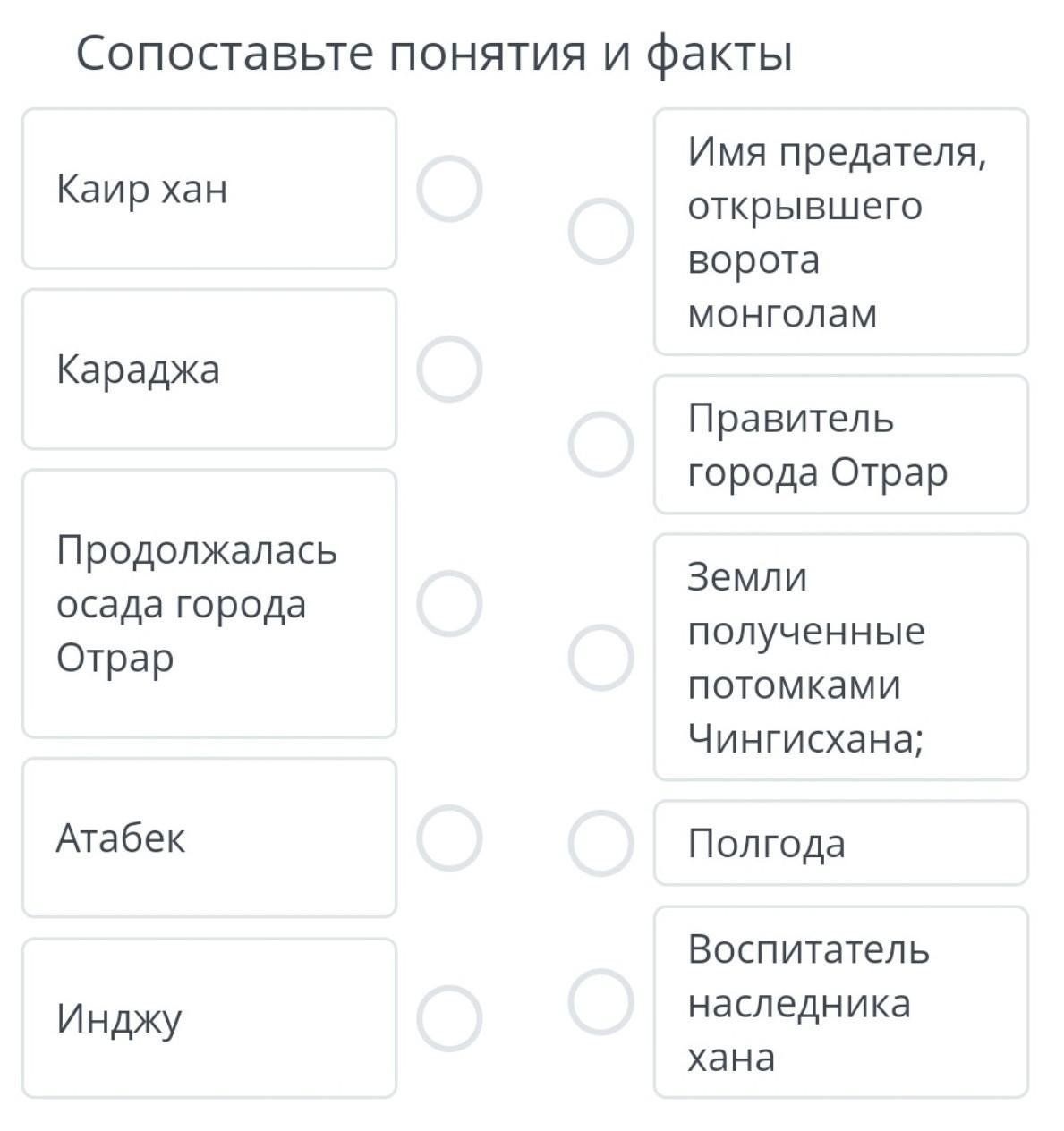Select the radio circle next to Караджа
1064x1131 pixels.
449,369
